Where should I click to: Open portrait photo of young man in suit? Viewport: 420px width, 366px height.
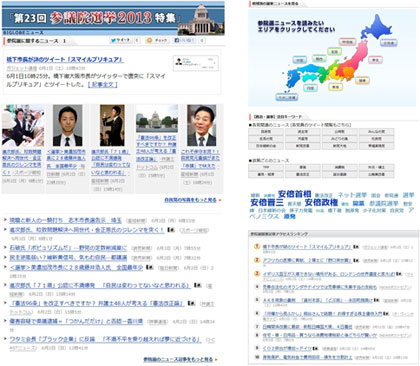68,125
